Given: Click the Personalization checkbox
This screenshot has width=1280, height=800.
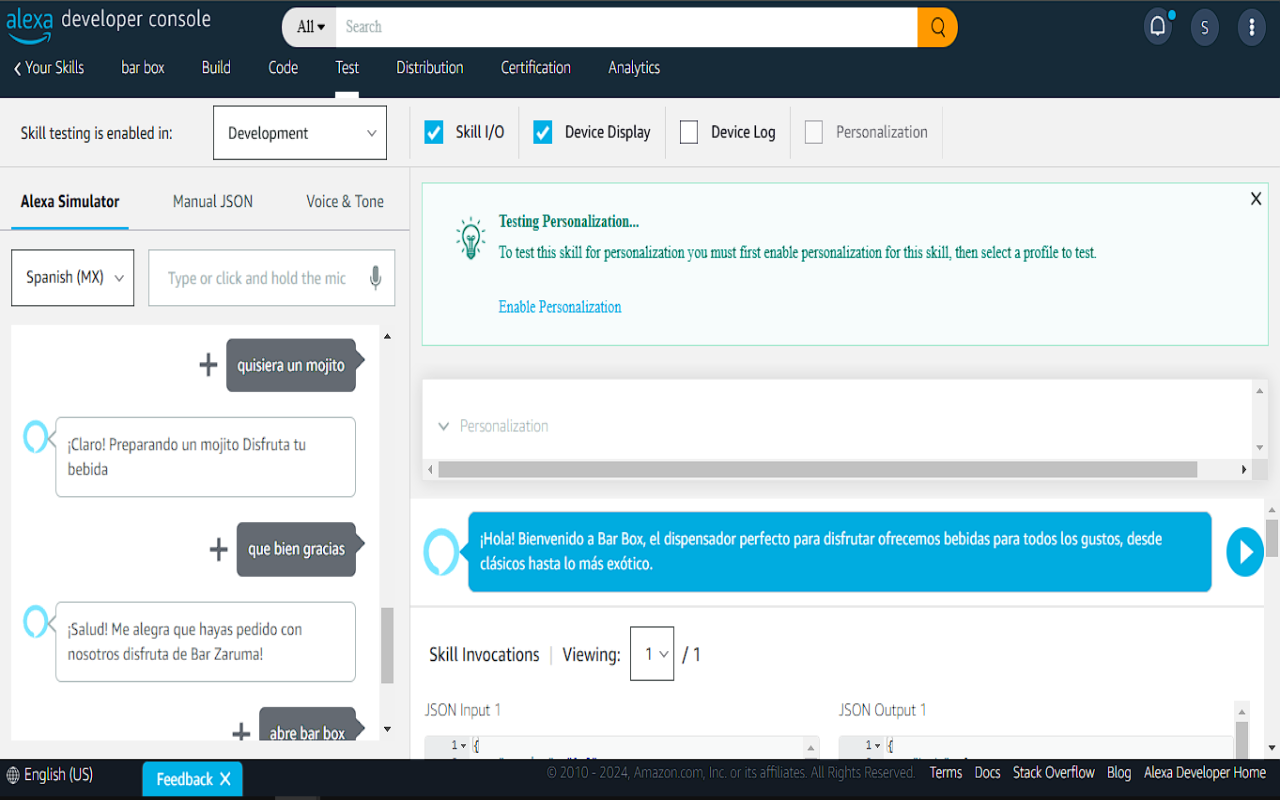Looking at the screenshot, I should (814, 132).
